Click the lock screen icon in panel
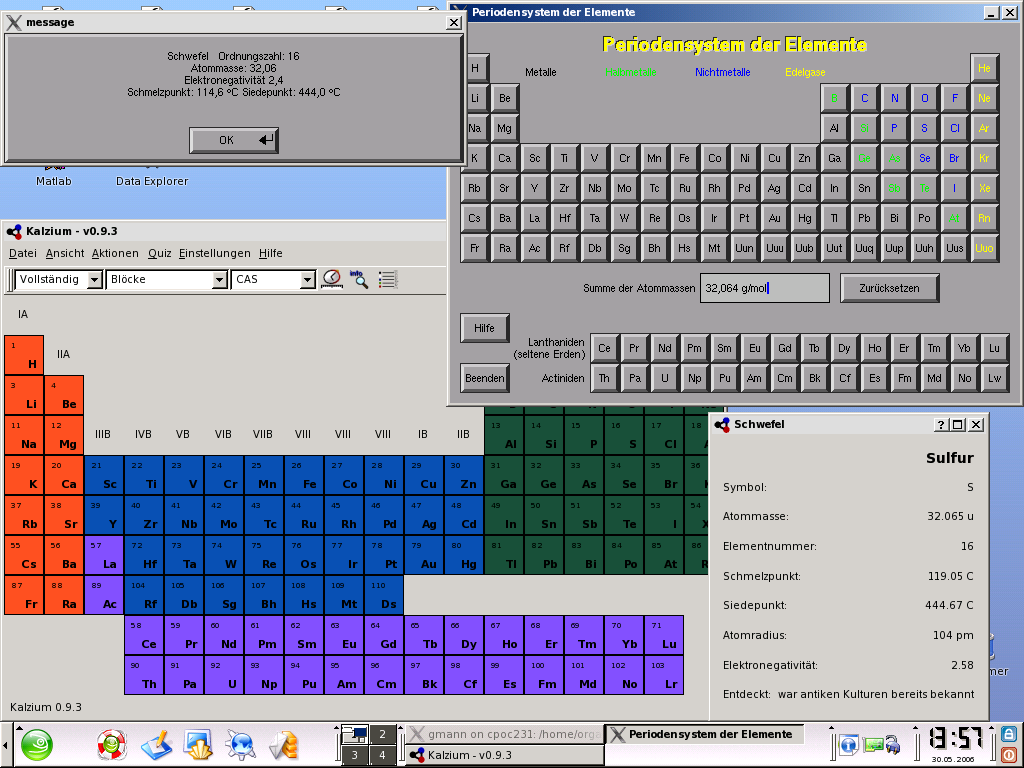The width and height of the screenshot is (1024, 768). pyautogui.click(x=1009, y=734)
